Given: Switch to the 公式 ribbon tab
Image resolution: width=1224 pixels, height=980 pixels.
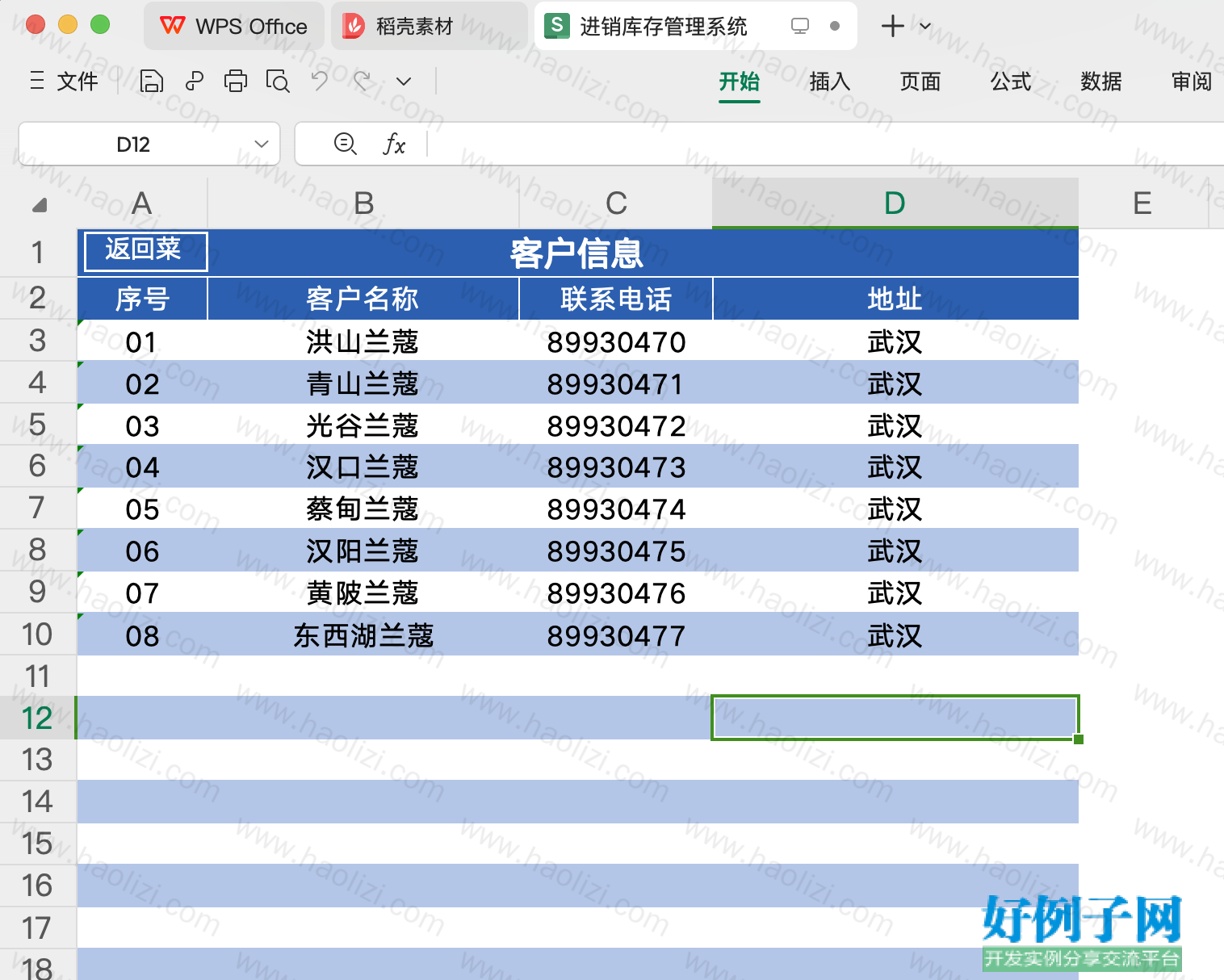Looking at the screenshot, I should click(x=1011, y=82).
